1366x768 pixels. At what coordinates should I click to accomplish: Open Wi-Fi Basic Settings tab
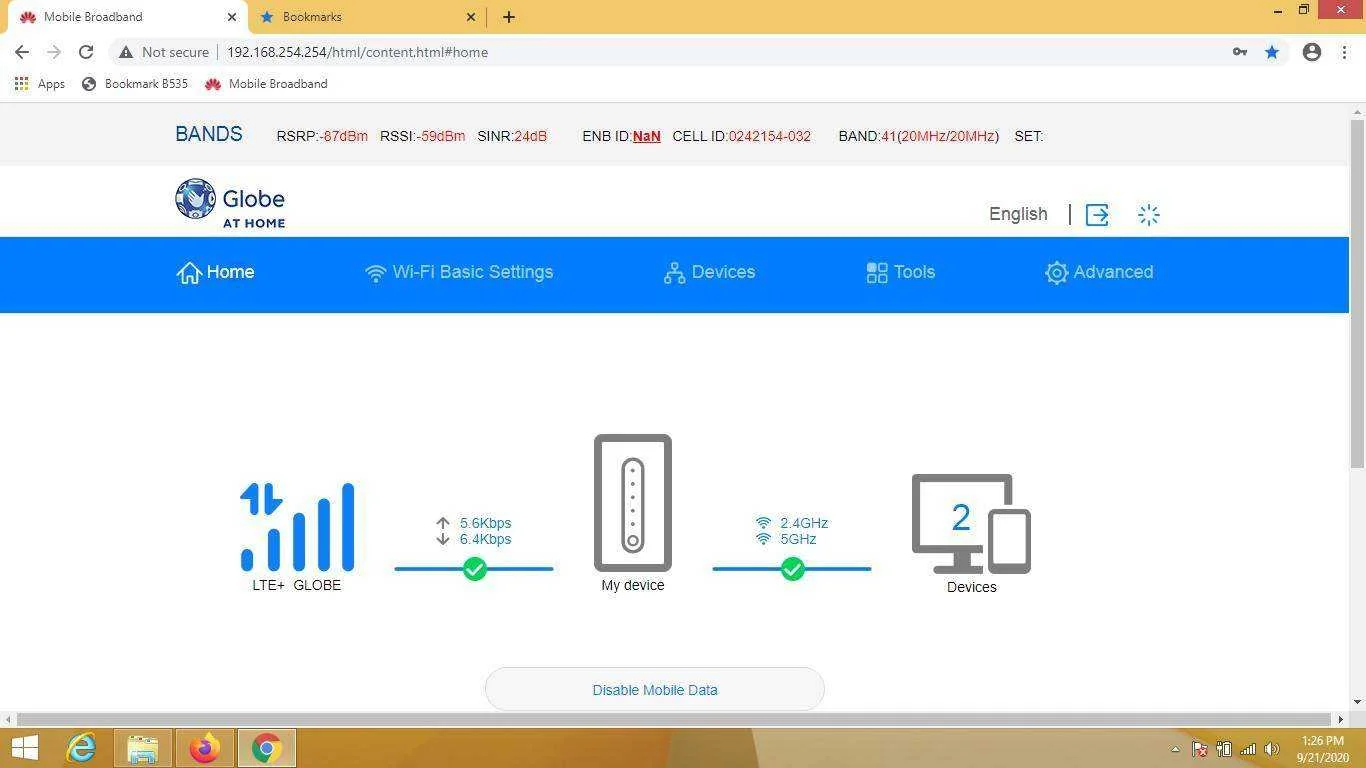tap(459, 272)
